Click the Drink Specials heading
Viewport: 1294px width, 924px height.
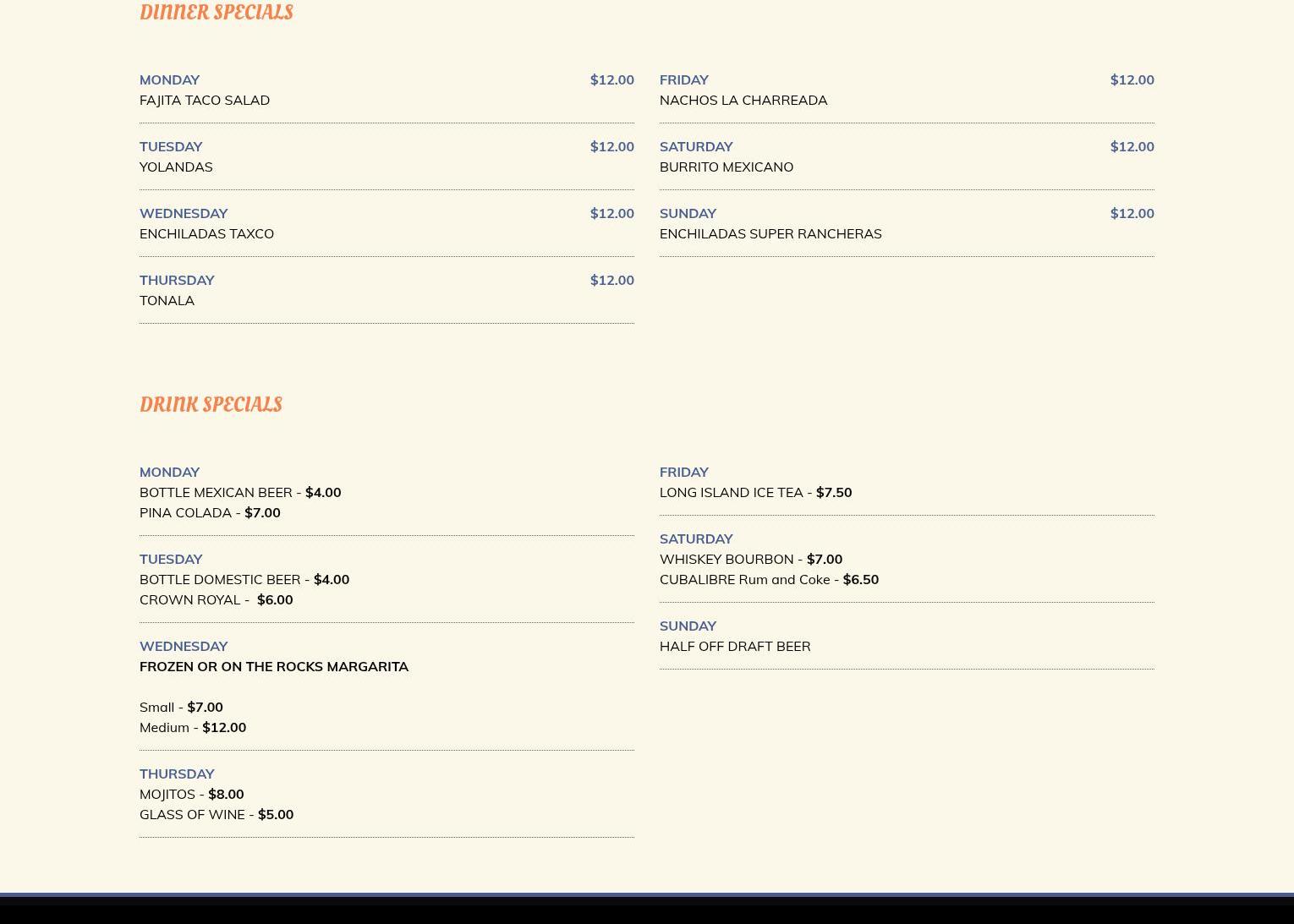point(211,404)
